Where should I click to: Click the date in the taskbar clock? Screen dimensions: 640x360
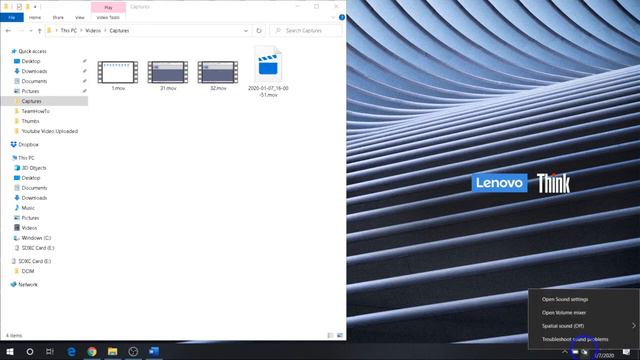(x=604, y=356)
